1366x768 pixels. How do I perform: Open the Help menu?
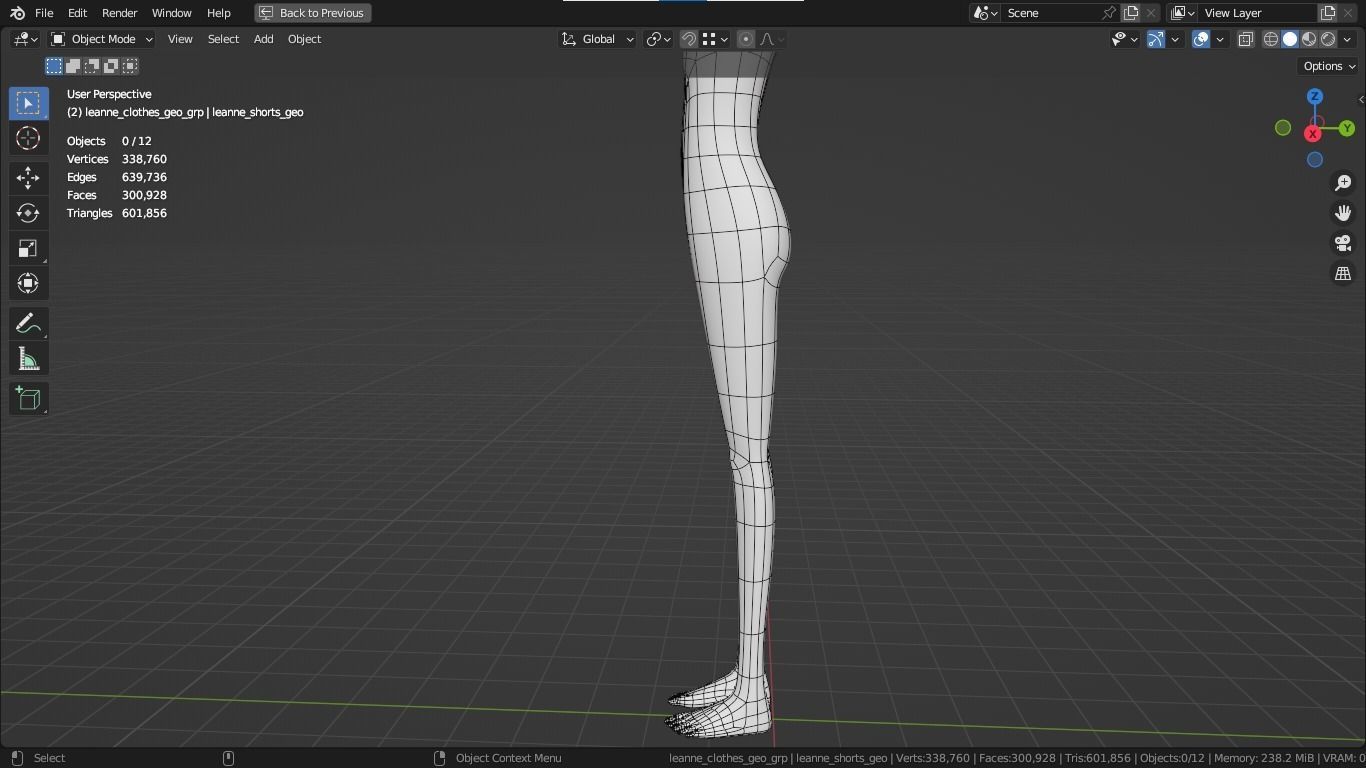coord(218,13)
